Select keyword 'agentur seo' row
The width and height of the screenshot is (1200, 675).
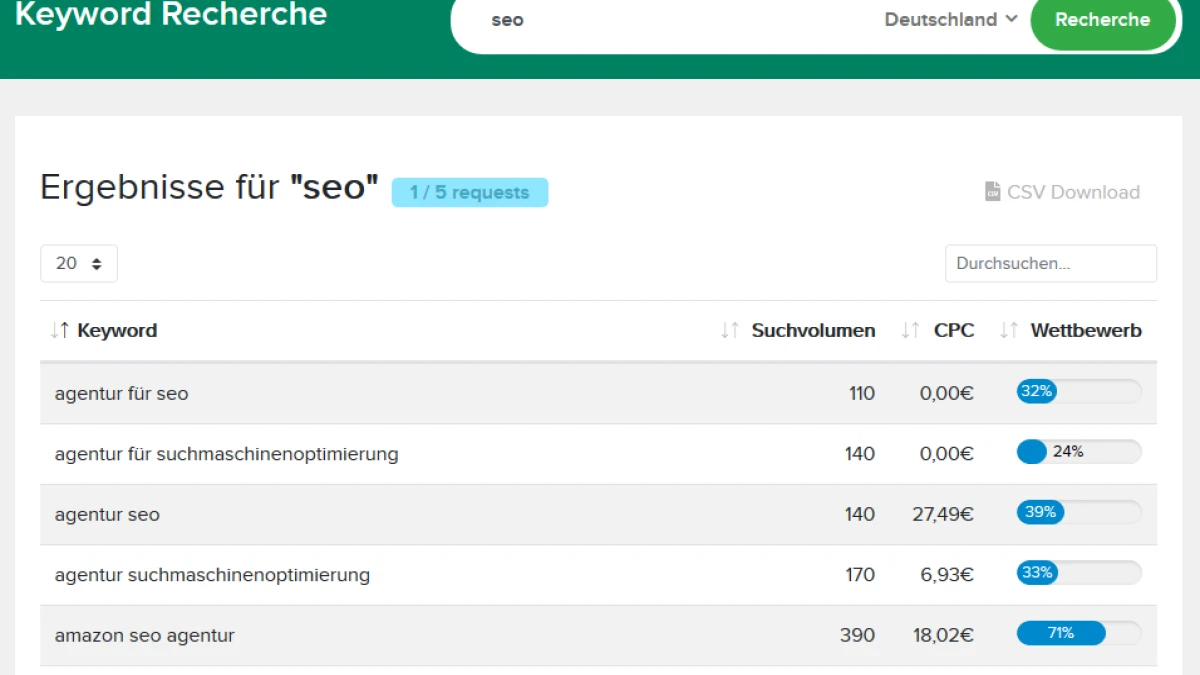click(x=598, y=514)
